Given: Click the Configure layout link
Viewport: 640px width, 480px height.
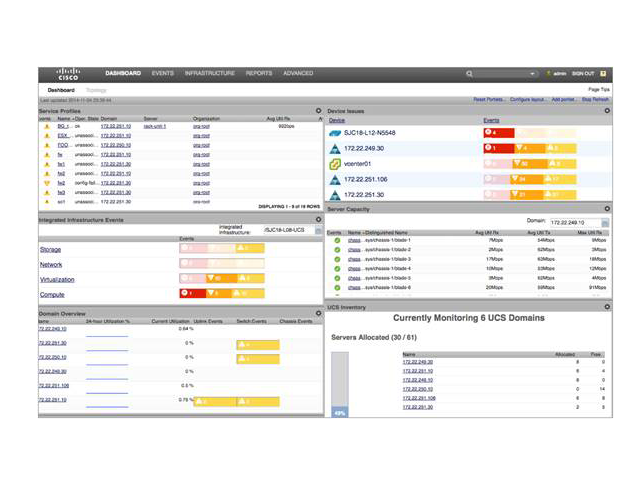Looking at the screenshot, I should [528, 100].
